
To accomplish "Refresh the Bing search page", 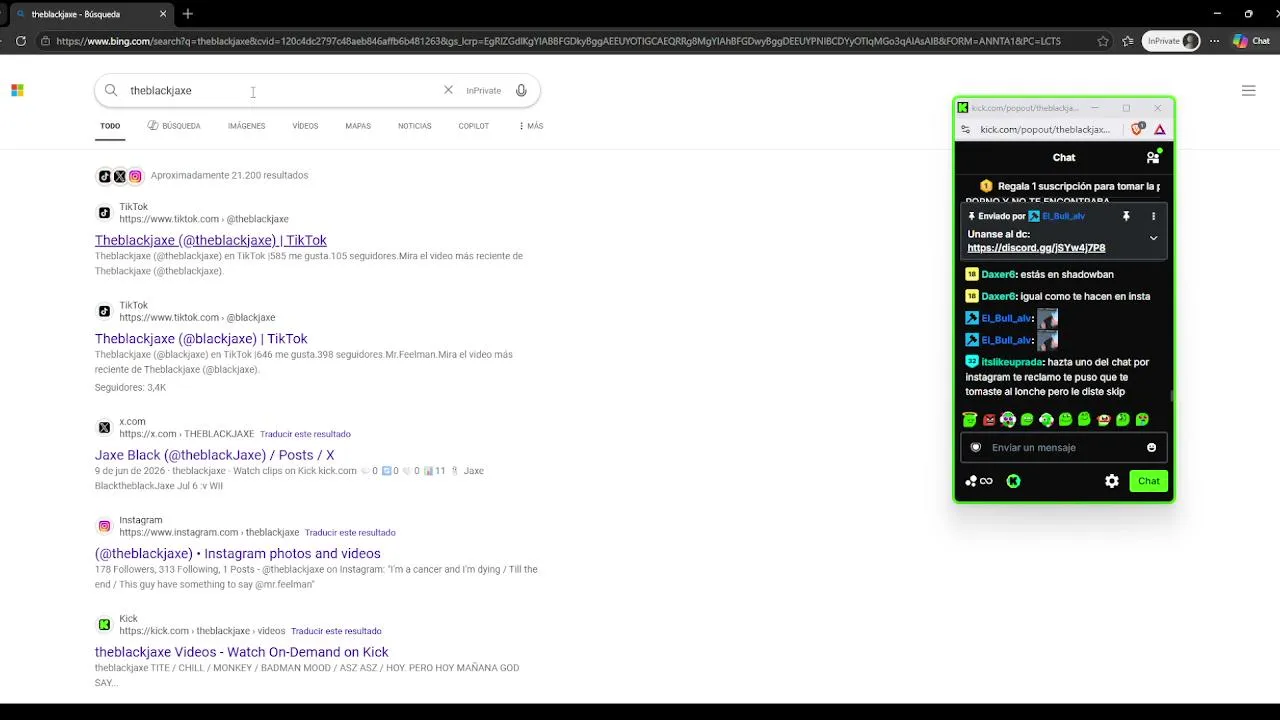I will [21, 41].
